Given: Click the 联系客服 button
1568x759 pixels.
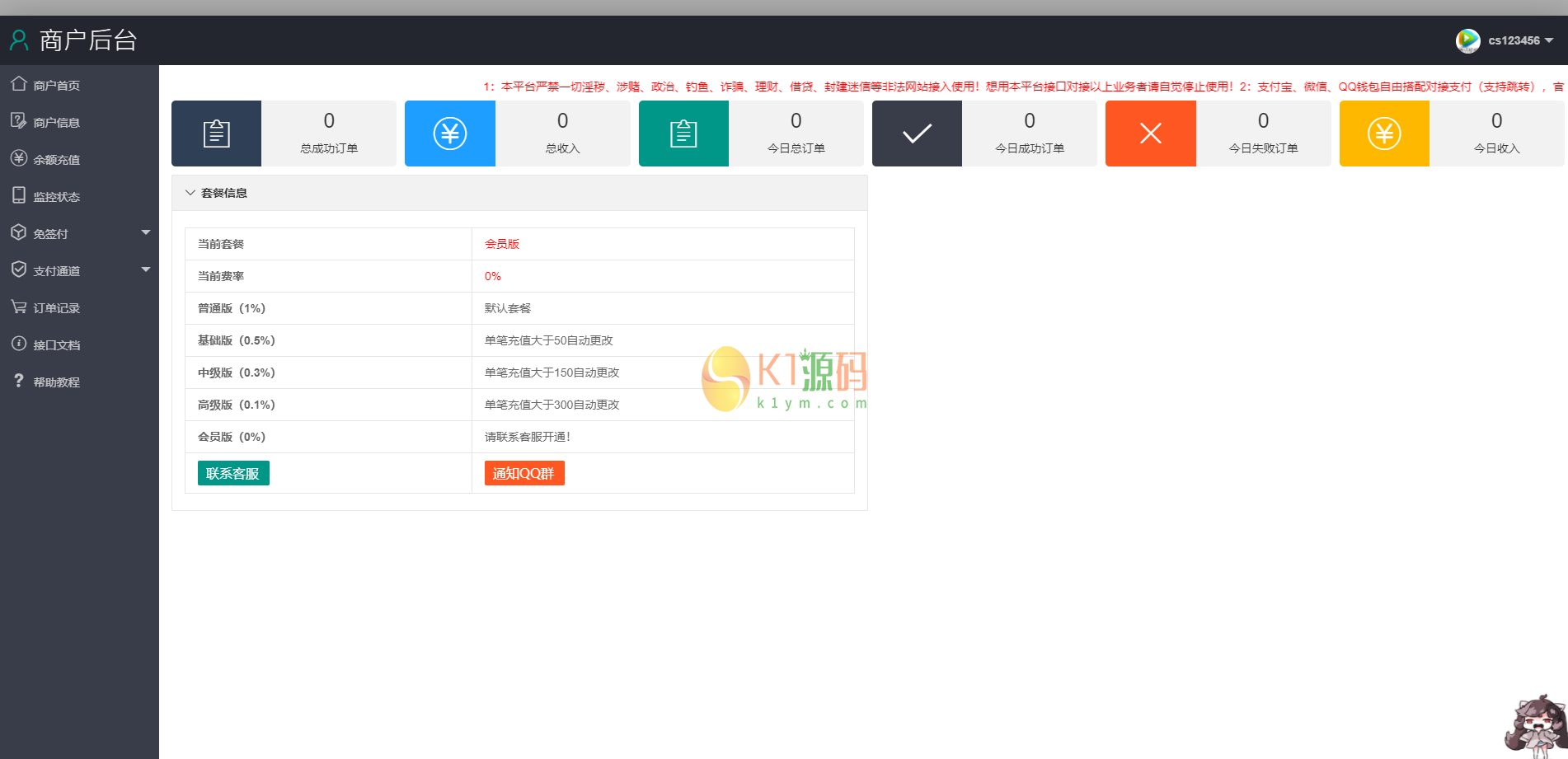Looking at the screenshot, I should tap(233, 472).
